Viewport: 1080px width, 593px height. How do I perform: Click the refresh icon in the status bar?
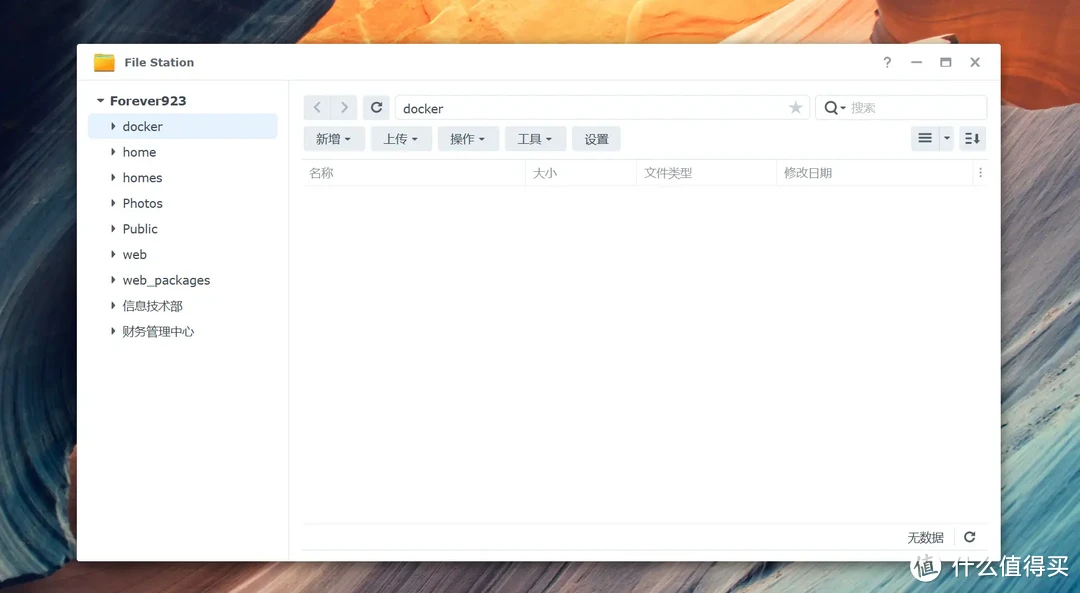tap(969, 537)
